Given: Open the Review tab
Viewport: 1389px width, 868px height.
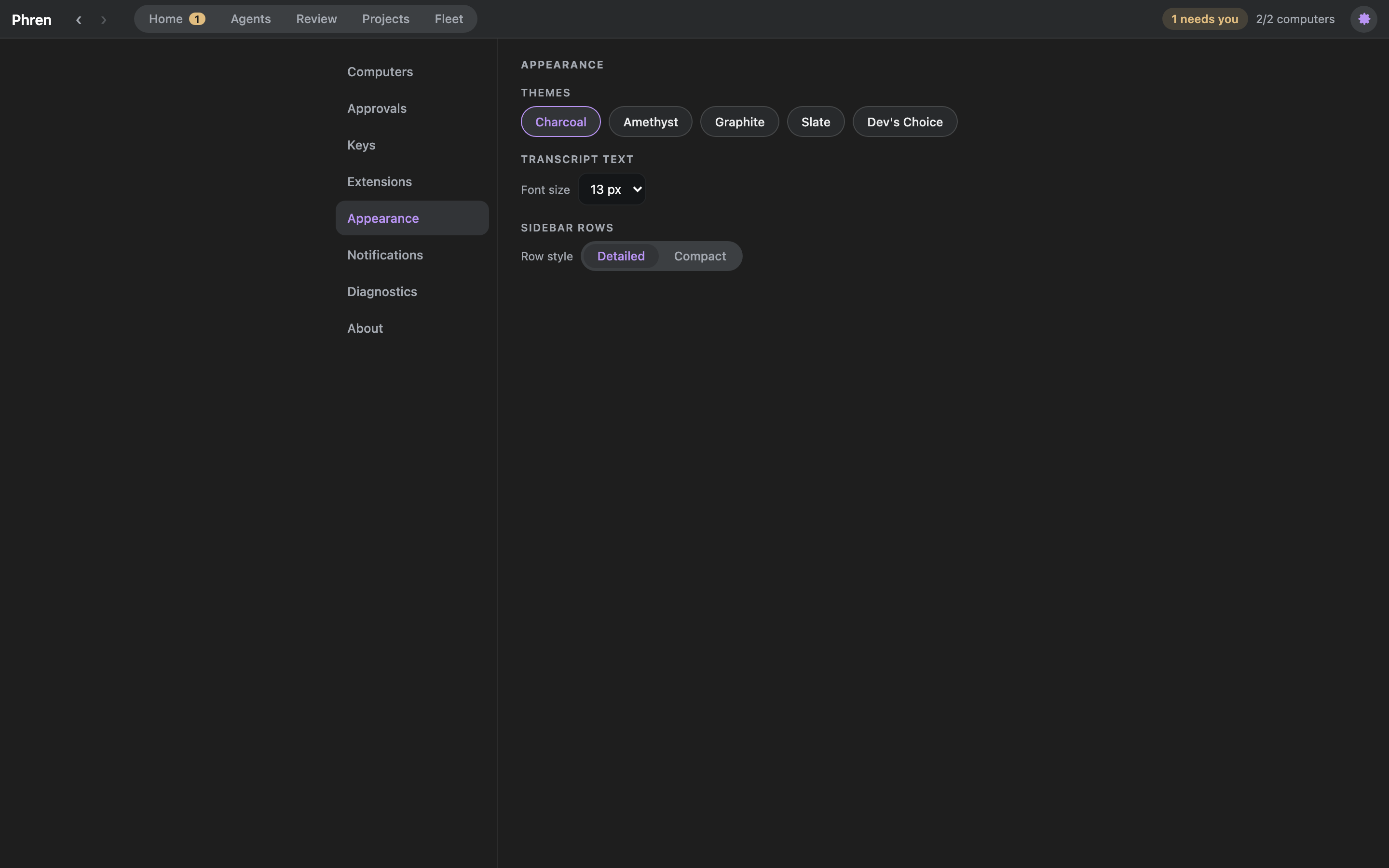Looking at the screenshot, I should (316, 19).
